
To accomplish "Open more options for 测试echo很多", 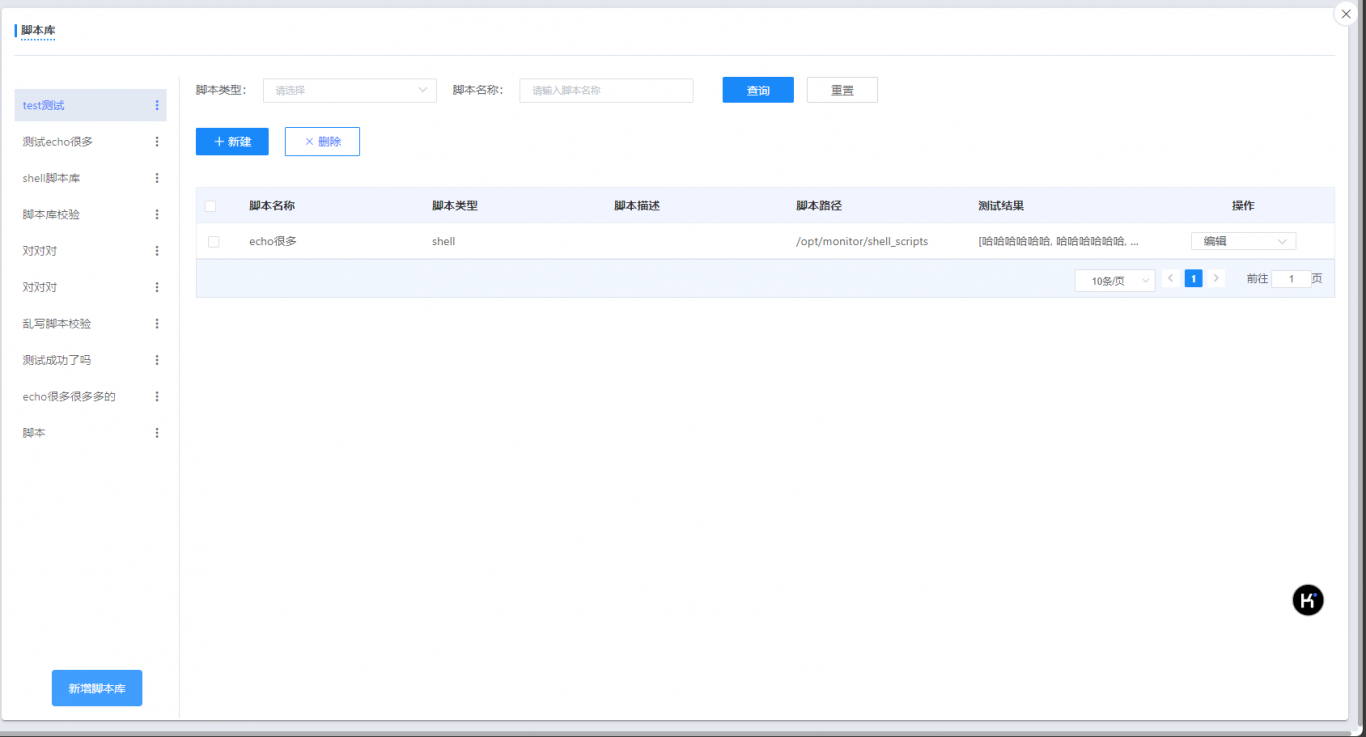I will click(x=157, y=142).
